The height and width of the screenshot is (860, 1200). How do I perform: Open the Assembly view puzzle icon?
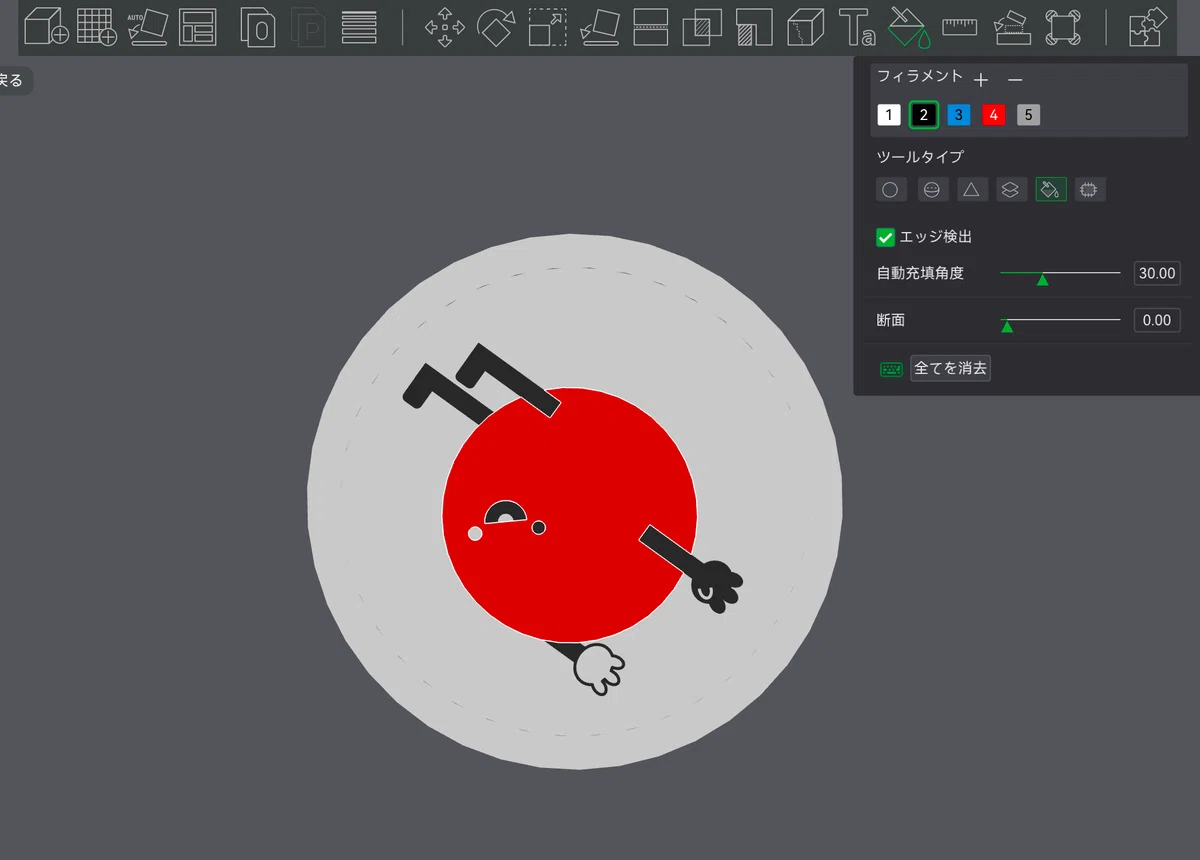[x=1146, y=27]
